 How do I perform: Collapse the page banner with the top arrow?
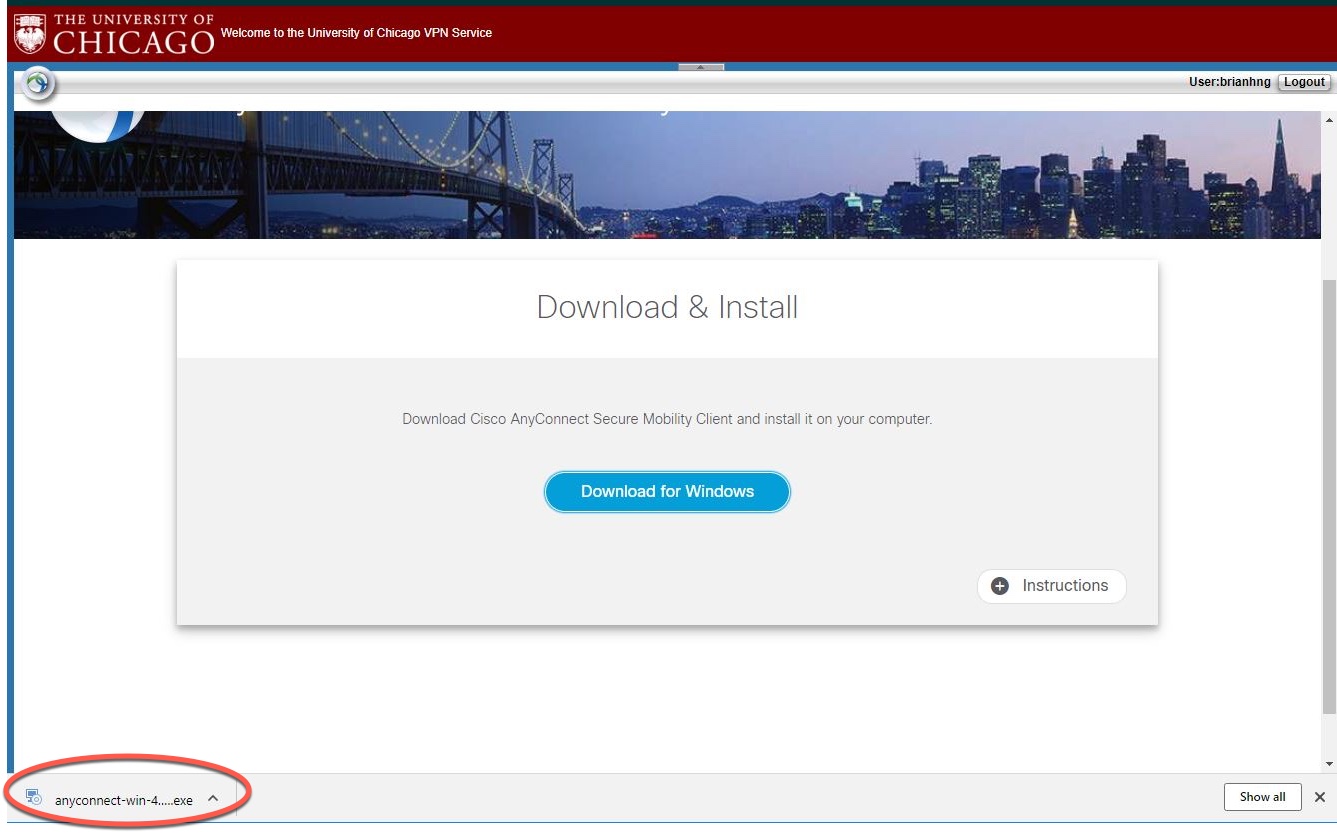click(x=703, y=68)
